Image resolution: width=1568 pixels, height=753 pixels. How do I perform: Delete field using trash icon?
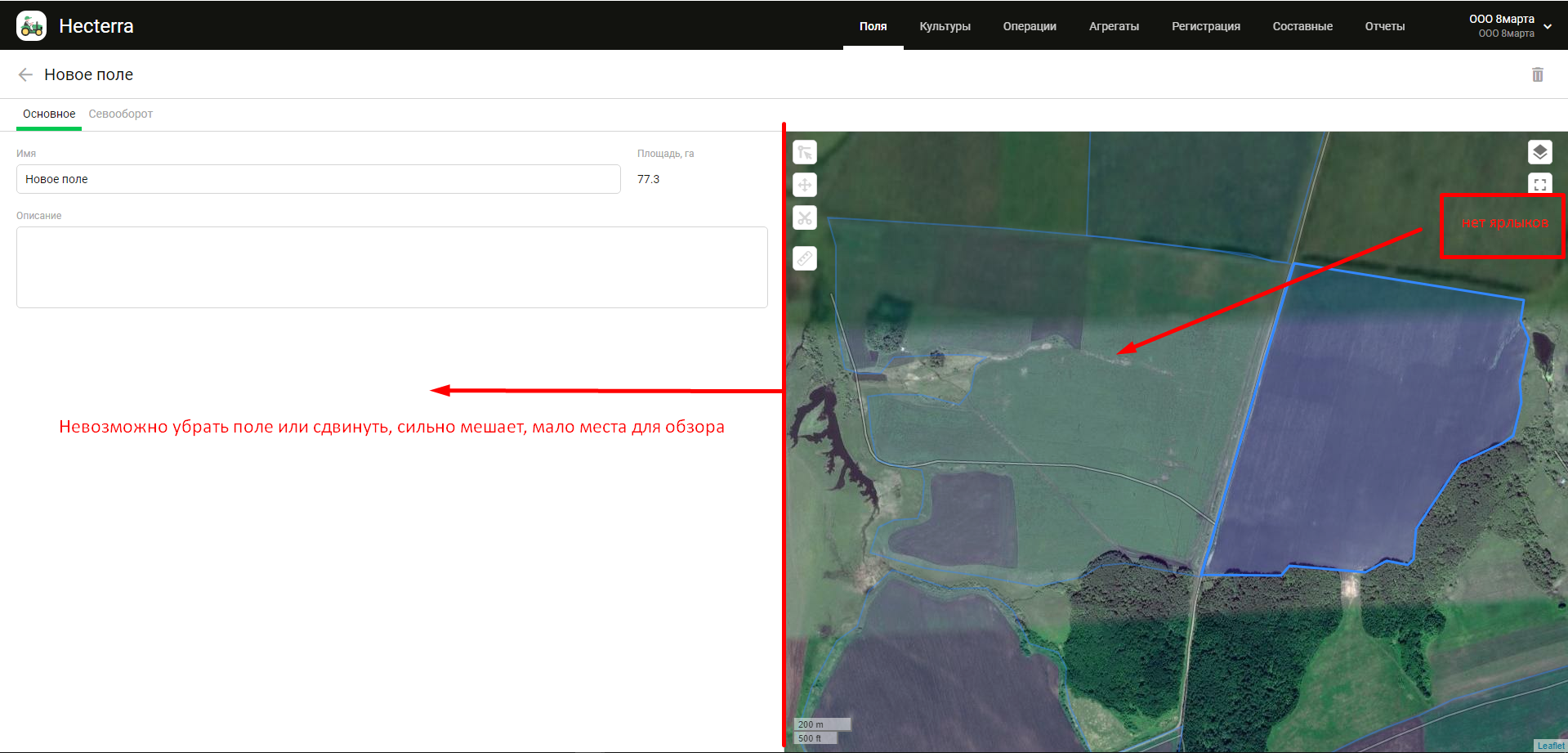point(1537,74)
